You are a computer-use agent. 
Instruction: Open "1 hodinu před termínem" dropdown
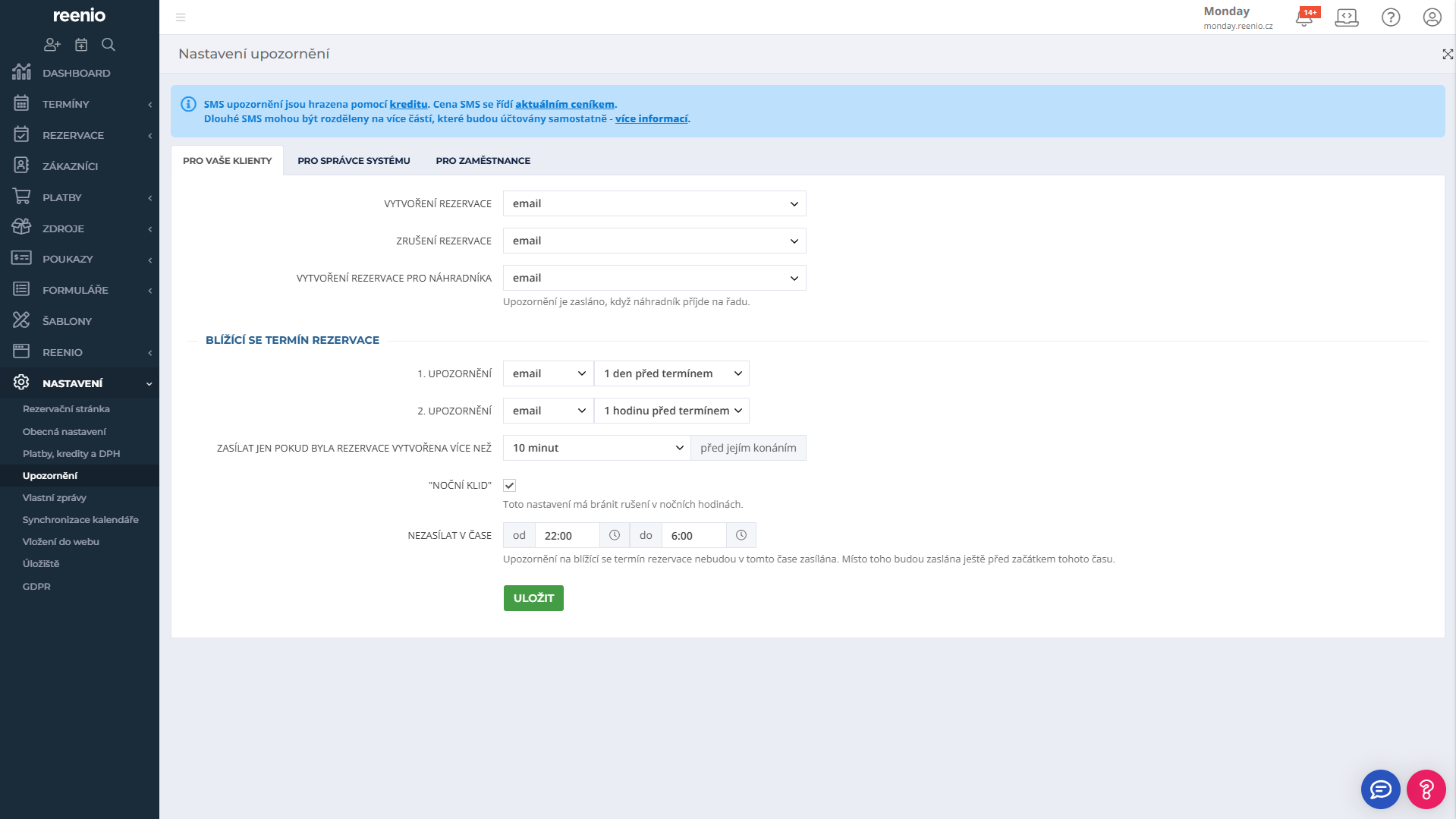tap(671, 411)
